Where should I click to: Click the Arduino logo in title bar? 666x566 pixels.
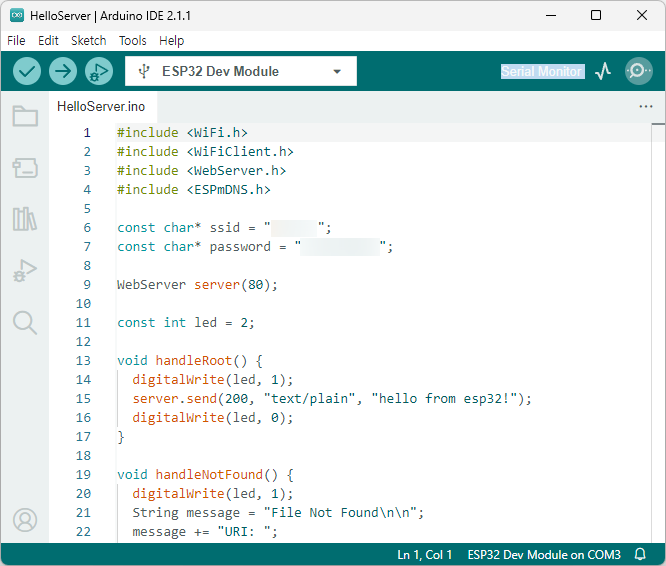17,15
